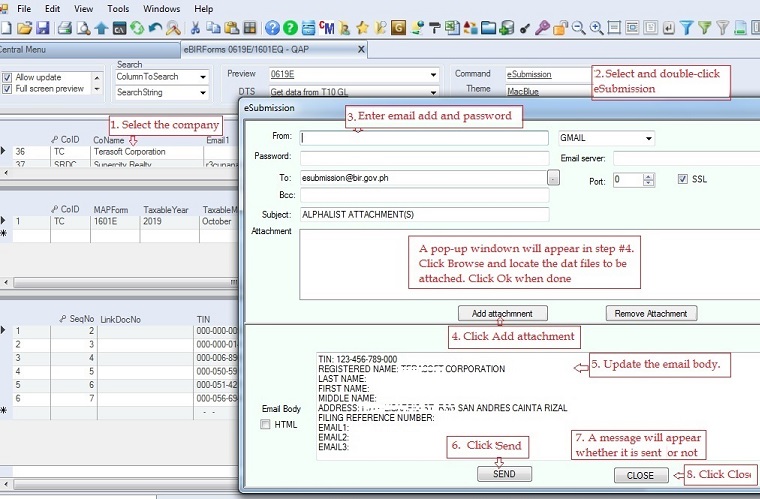Open the command prompt icon
Screen dimensions: 760x499
pyautogui.click(x=119, y=28)
